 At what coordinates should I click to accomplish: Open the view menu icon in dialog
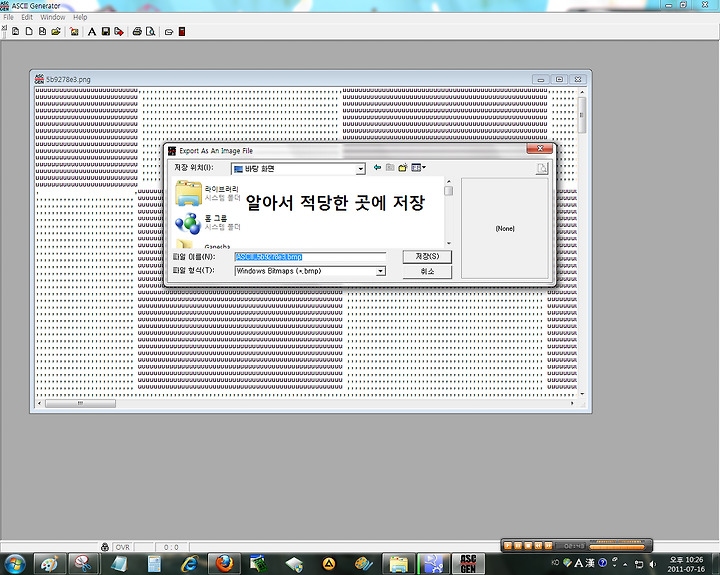pos(418,168)
